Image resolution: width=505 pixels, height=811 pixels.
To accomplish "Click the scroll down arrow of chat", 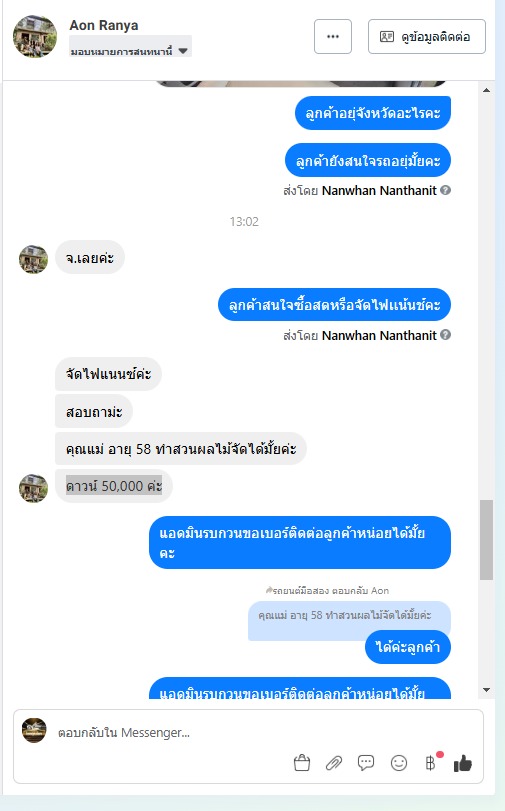I will [x=486, y=690].
